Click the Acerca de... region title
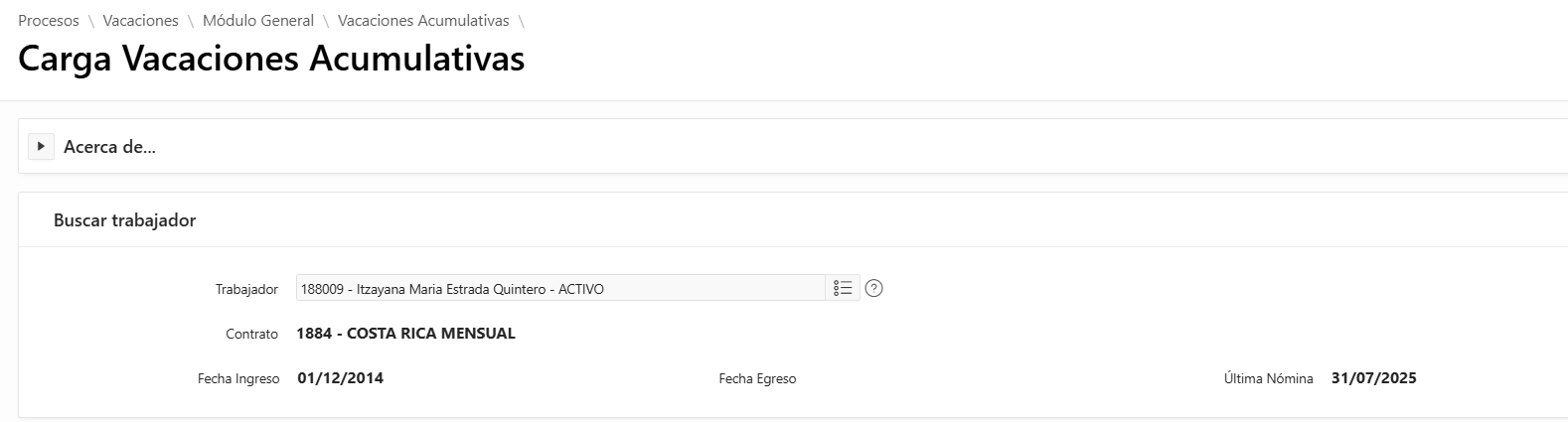Image resolution: width=1568 pixels, height=422 pixels. (109, 147)
